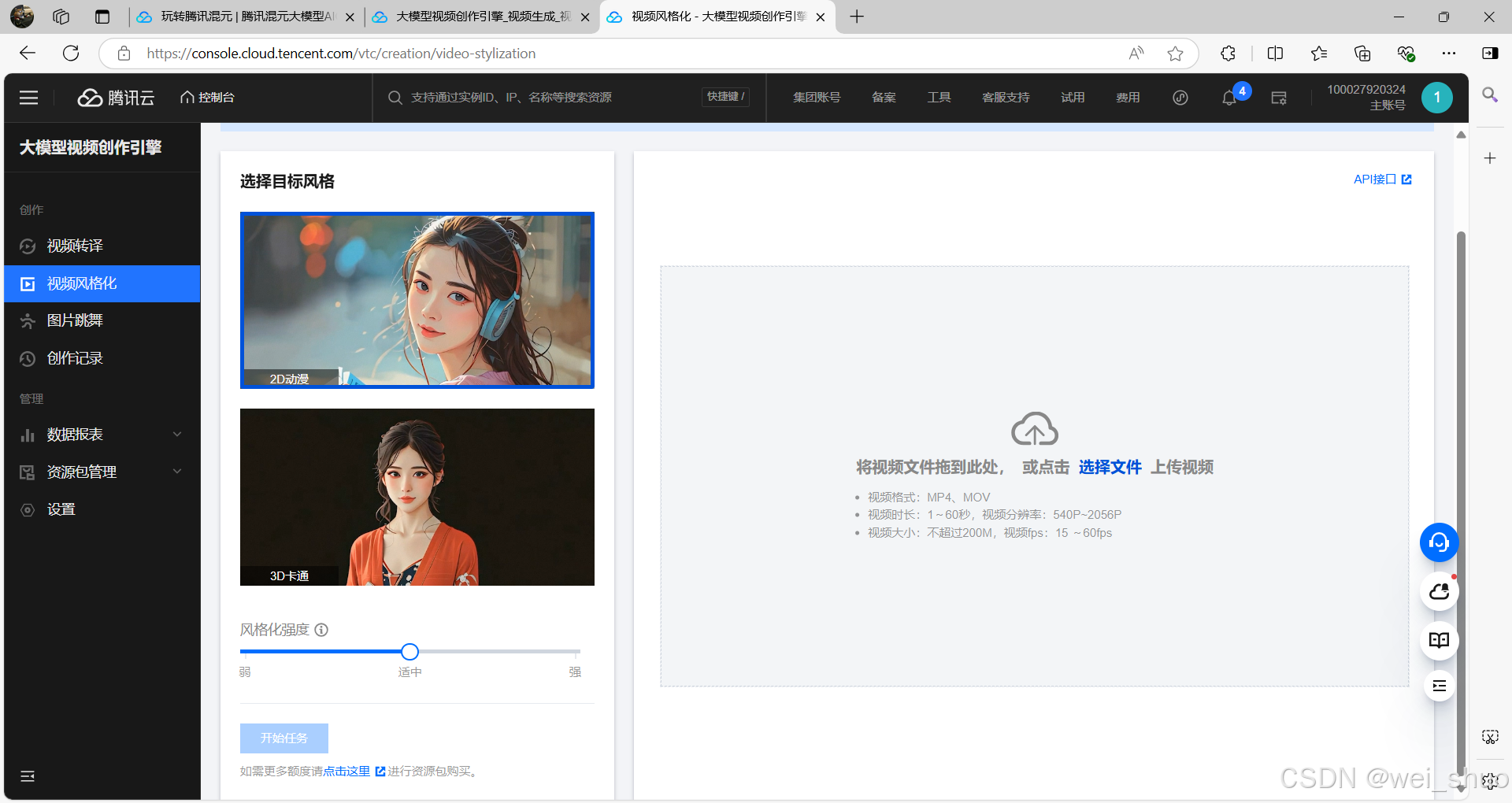Click the 开始任务 button
The height and width of the screenshot is (803, 1512).
pos(284,738)
